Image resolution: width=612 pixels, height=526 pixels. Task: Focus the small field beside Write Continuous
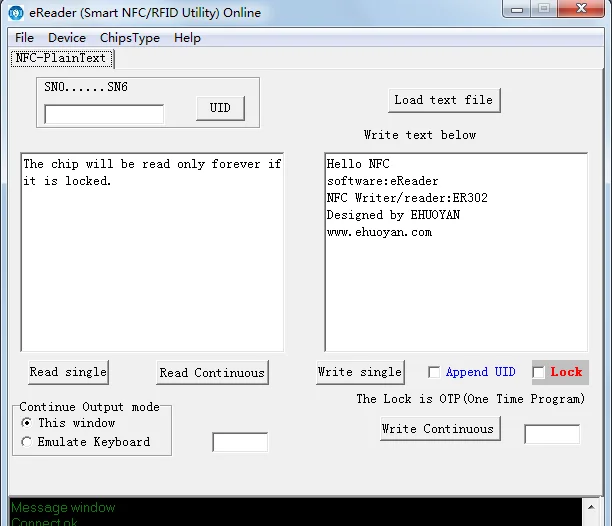552,434
